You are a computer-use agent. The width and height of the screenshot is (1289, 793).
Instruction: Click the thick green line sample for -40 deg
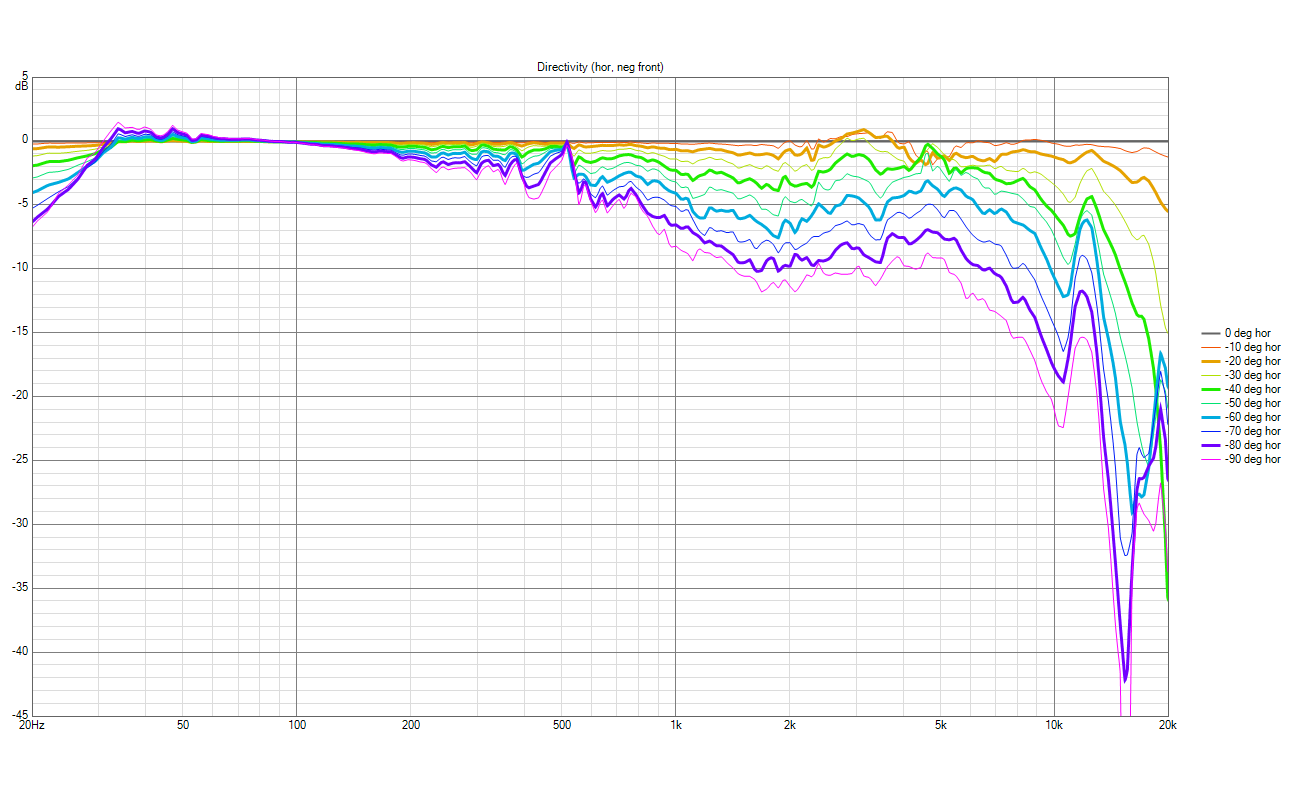click(x=1209, y=389)
